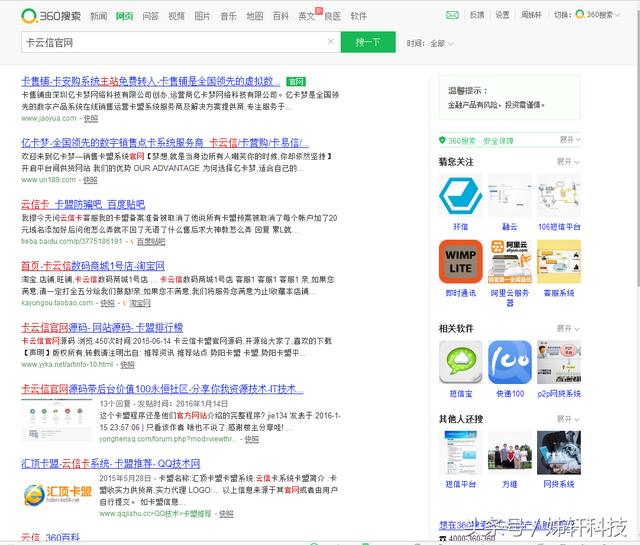The height and width of the screenshot is (545, 640).
Task: Open the 云信卡_卡盟防骗吧_百度贴吧 result link
Action: 83,204
